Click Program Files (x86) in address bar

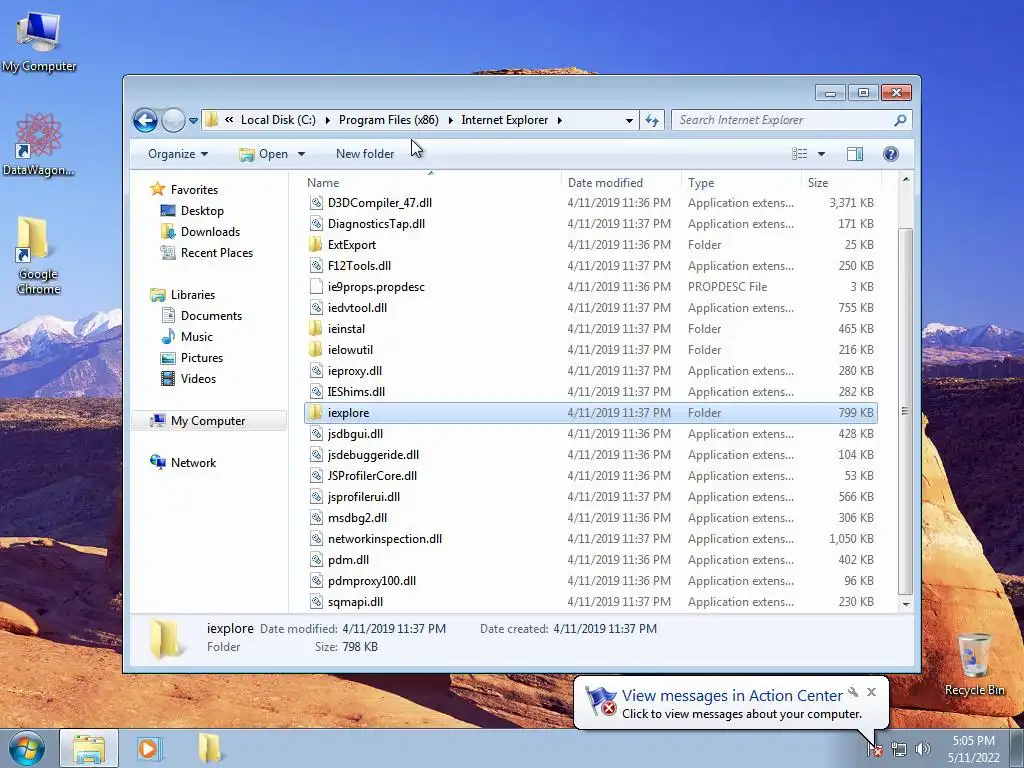point(389,120)
